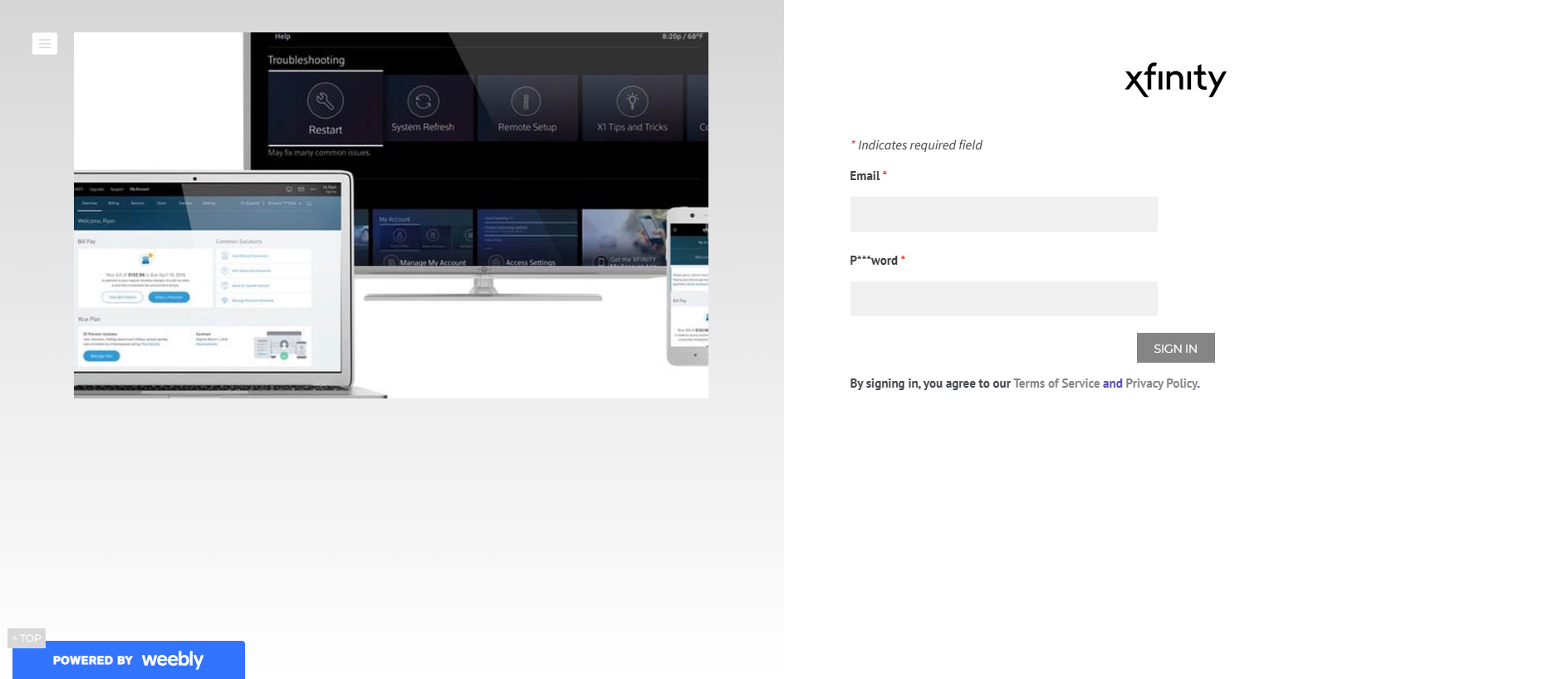Click the 'P***word' field label
Screen dimensions: 1568x679
[874, 261]
